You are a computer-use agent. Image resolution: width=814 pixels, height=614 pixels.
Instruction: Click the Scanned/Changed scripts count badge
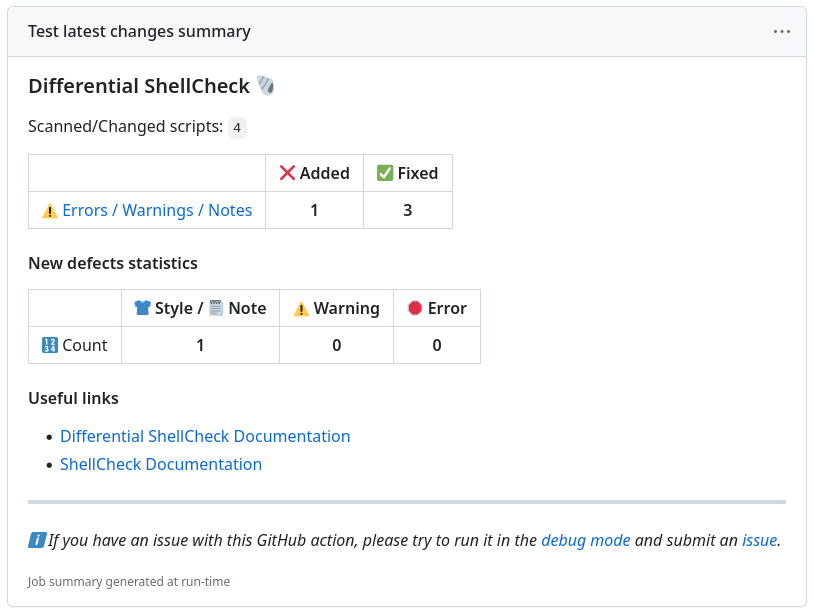(x=236, y=127)
